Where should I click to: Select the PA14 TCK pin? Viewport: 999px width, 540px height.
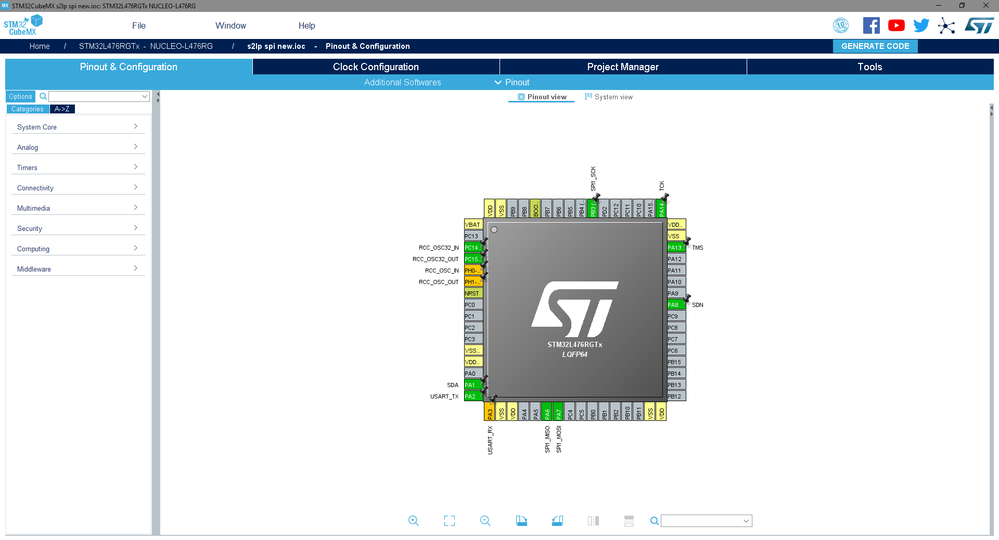661,208
